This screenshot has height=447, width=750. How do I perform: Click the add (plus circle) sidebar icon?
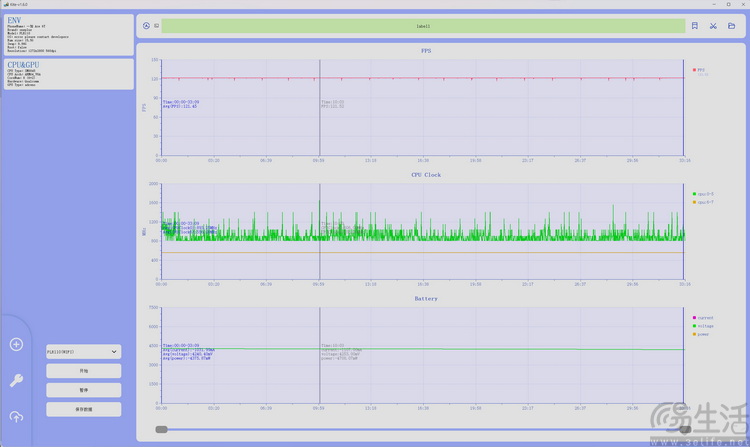16,344
